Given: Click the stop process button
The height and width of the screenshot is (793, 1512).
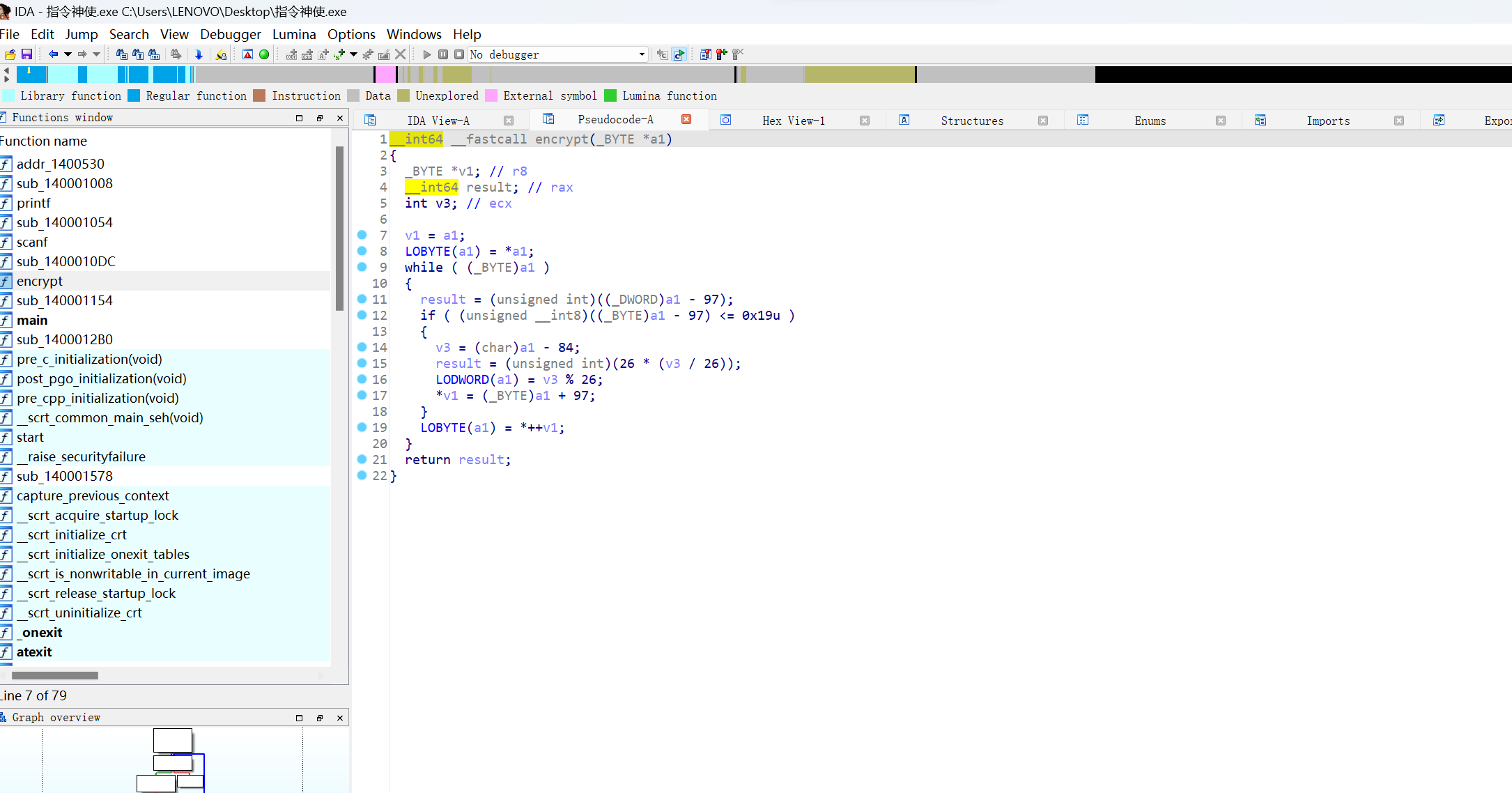Looking at the screenshot, I should (x=459, y=54).
